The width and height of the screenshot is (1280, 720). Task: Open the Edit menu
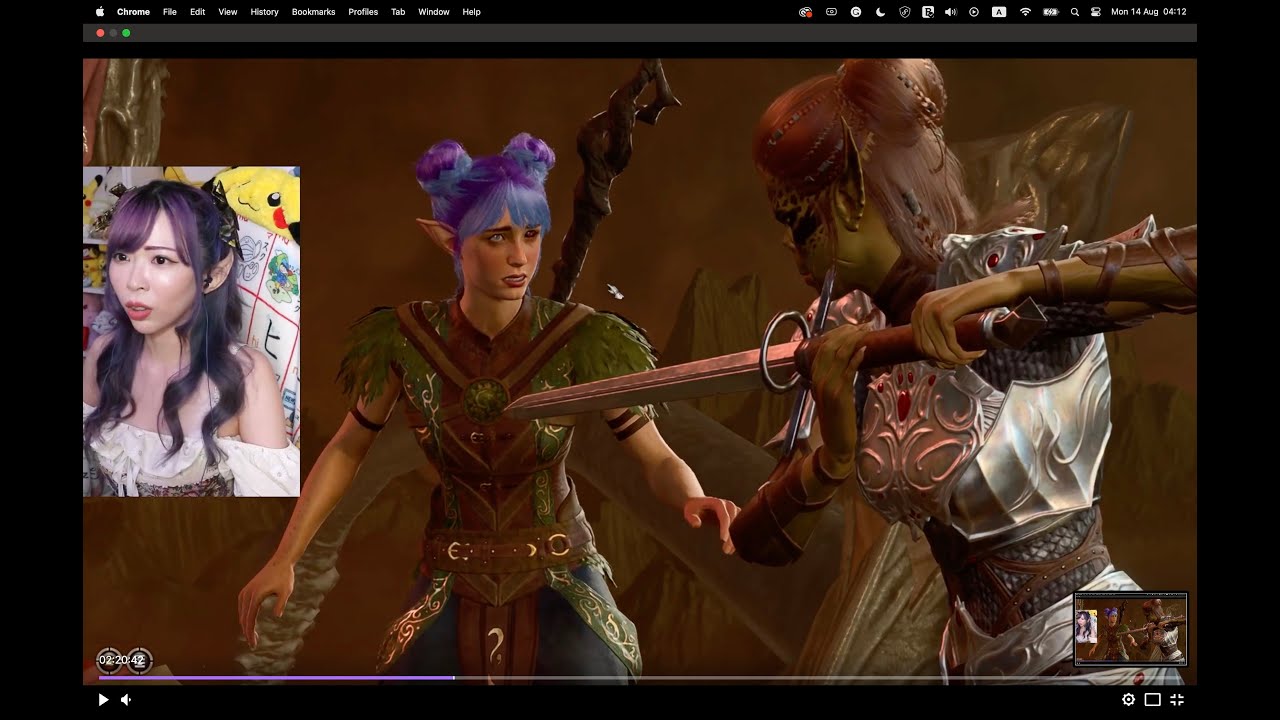pyautogui.click(x=198, y=12)
